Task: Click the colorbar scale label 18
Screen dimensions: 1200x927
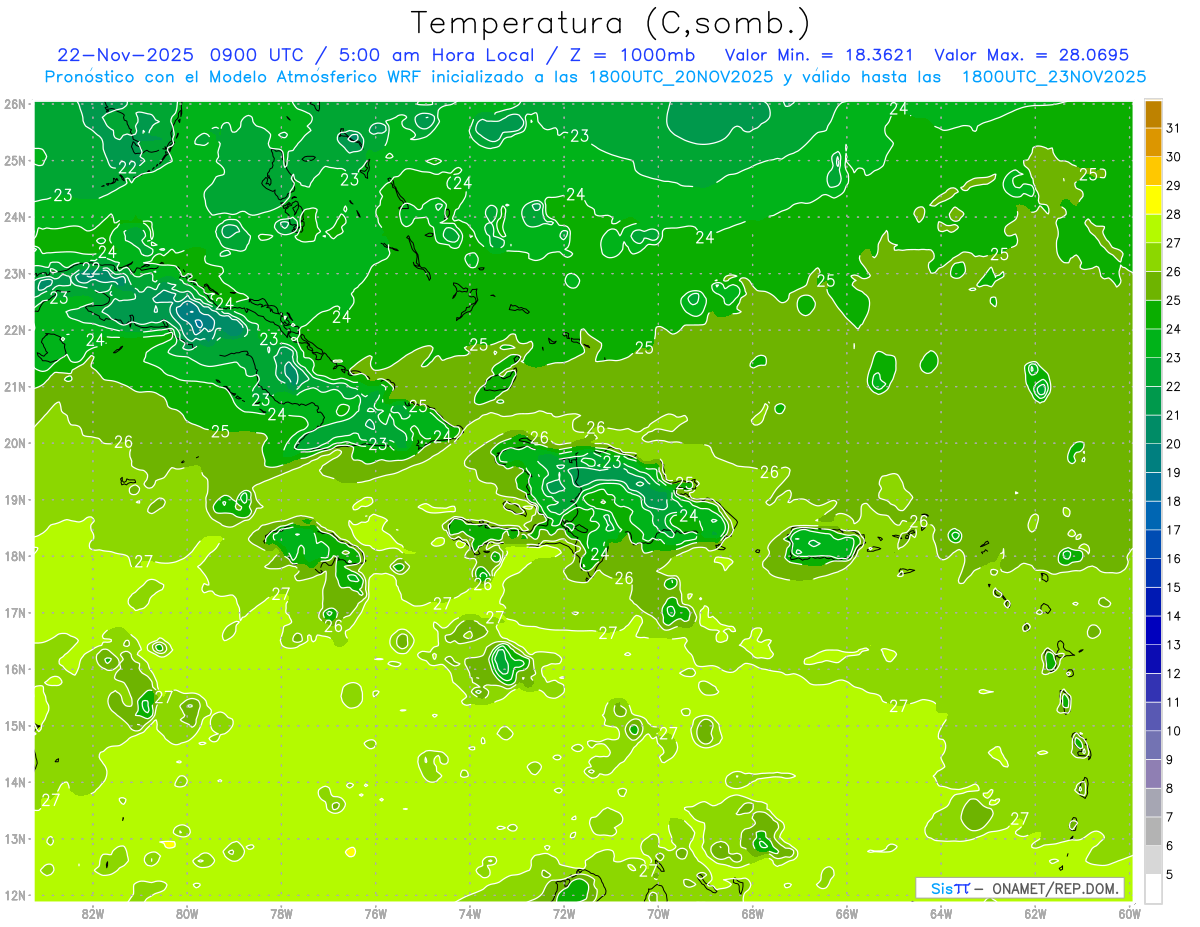Action: (1174, 501)
